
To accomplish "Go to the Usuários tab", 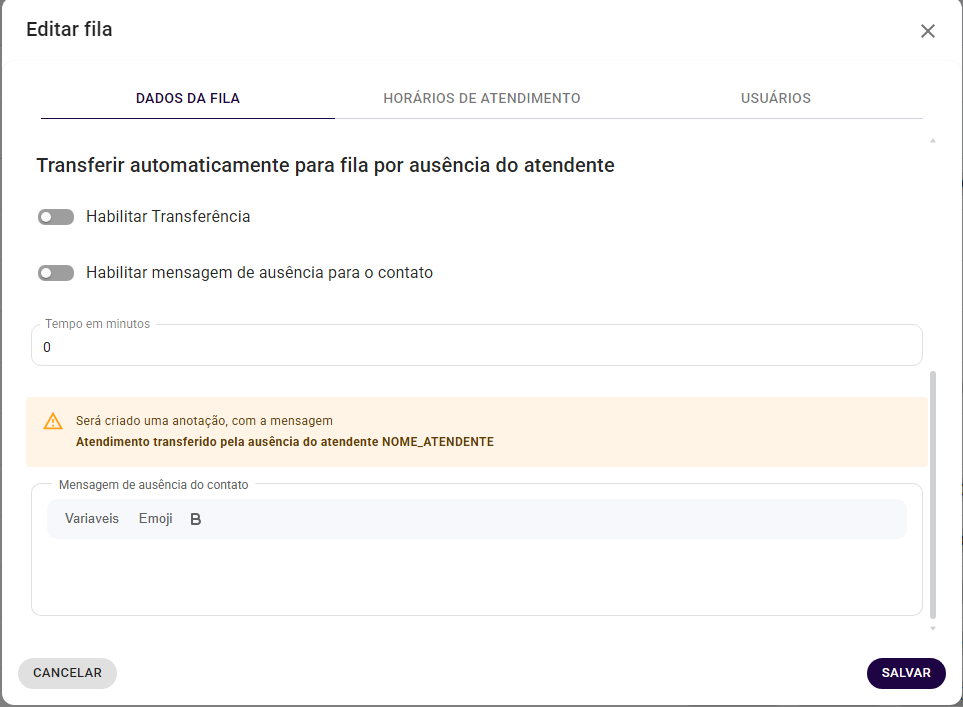I will click(x=775, y=99).
